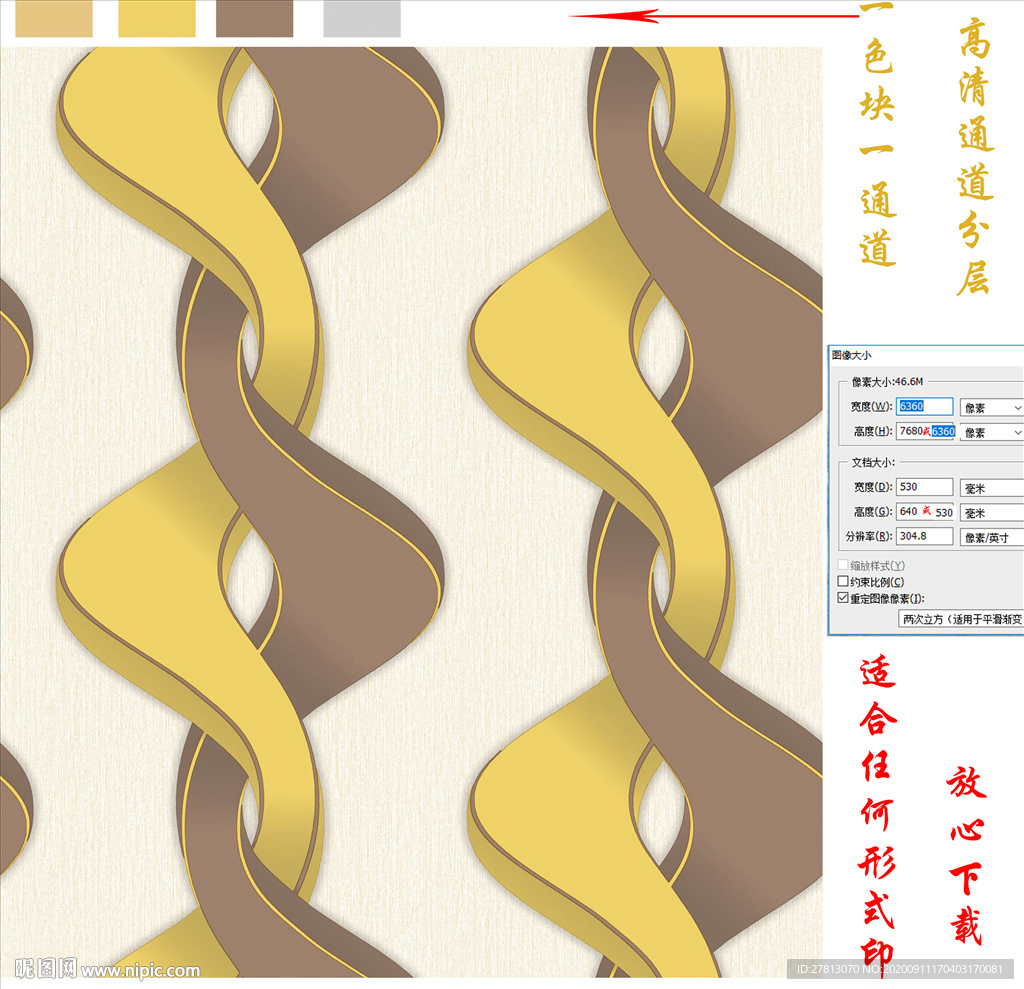This screenshot has width=1024, height=989.
Task: Click the 图像大小 dialog title bar
Action: click(926, 355)
